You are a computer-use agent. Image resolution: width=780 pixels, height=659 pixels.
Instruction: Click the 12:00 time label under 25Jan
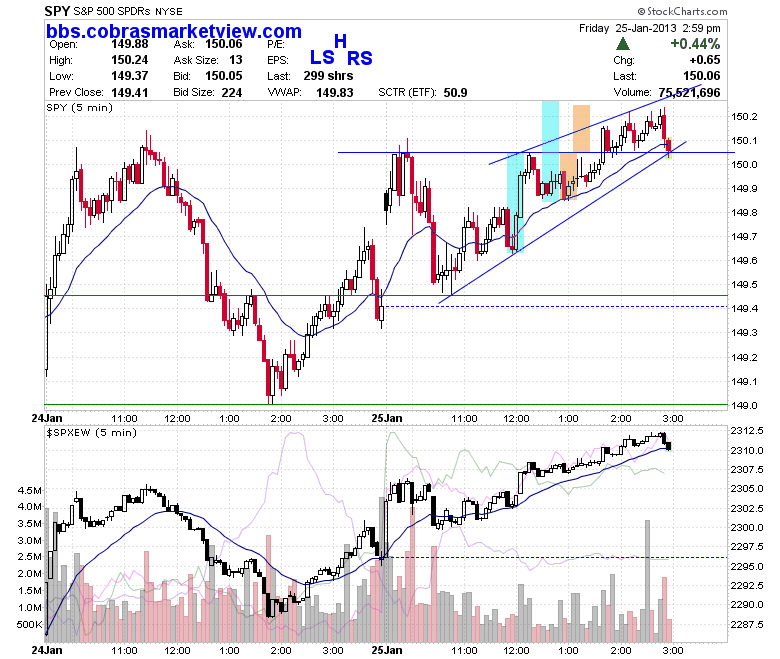(x=516, y=419)
